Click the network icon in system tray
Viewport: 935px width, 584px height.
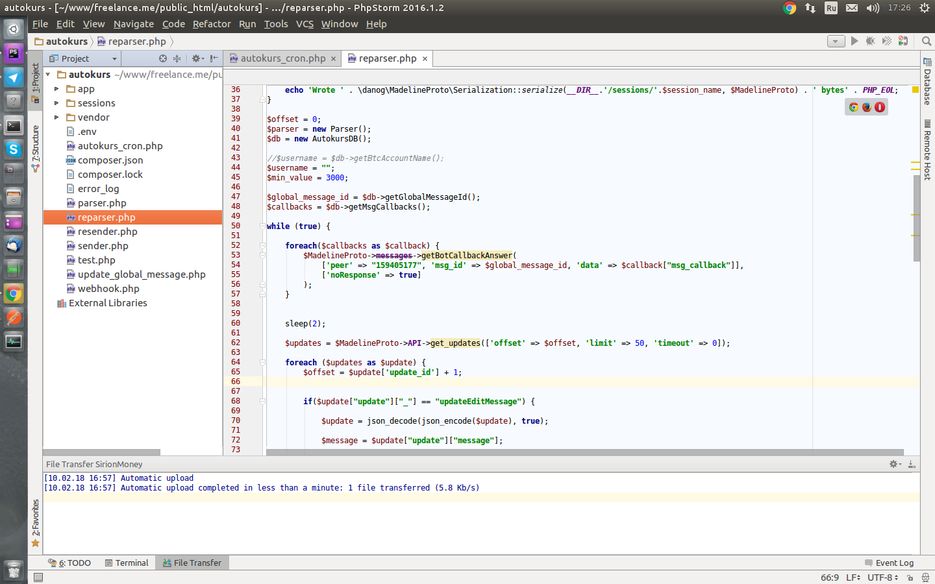(x=810, y=8)
